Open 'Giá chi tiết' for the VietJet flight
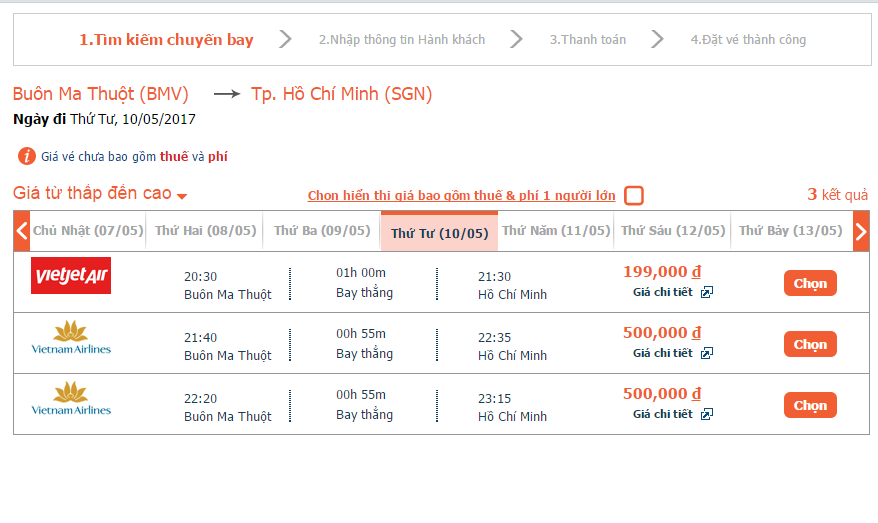 point(663,292)
